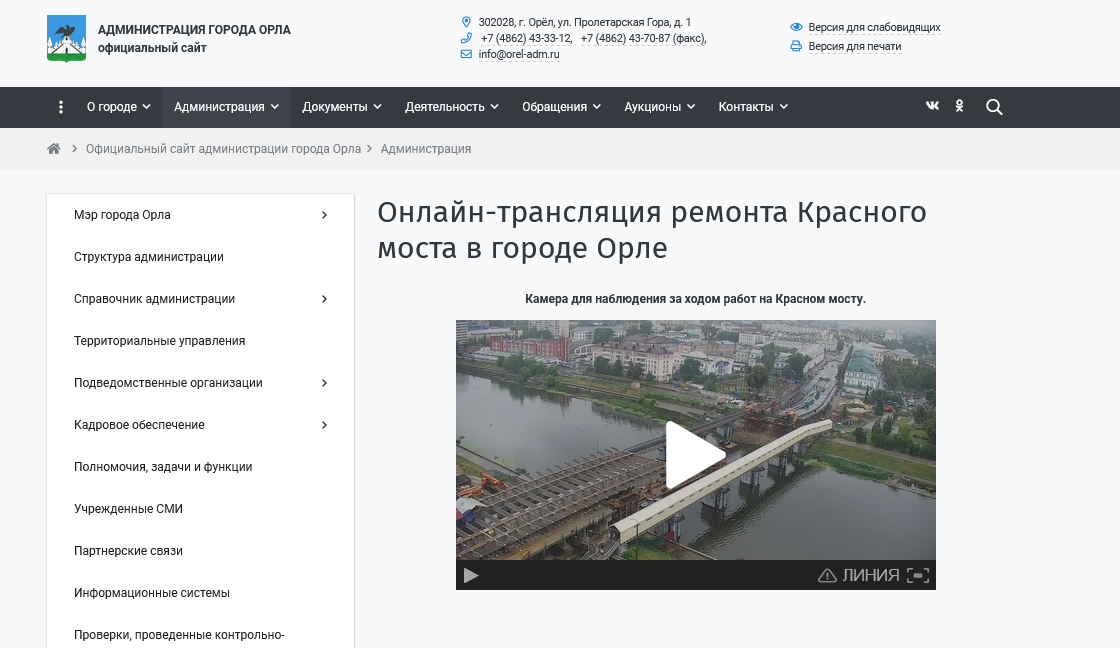Play the bridge video with center play button
The width and height of the screenshot is (1120, 648).
(696, 454)
